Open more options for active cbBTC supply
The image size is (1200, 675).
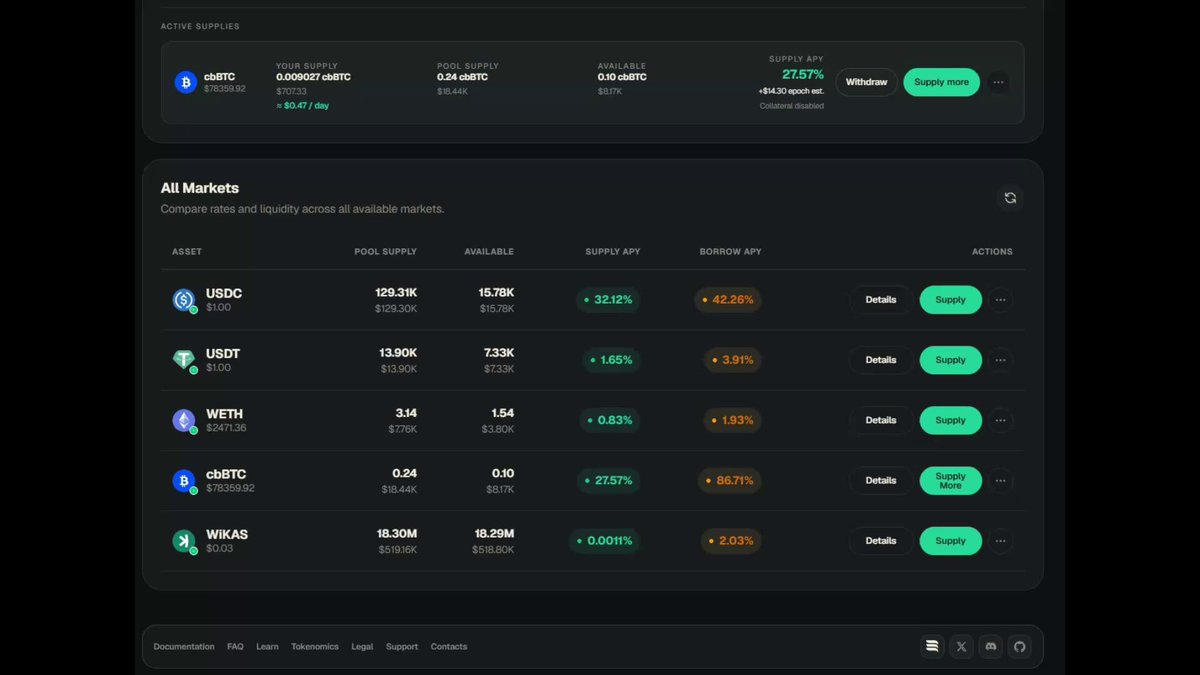(998, 82)
